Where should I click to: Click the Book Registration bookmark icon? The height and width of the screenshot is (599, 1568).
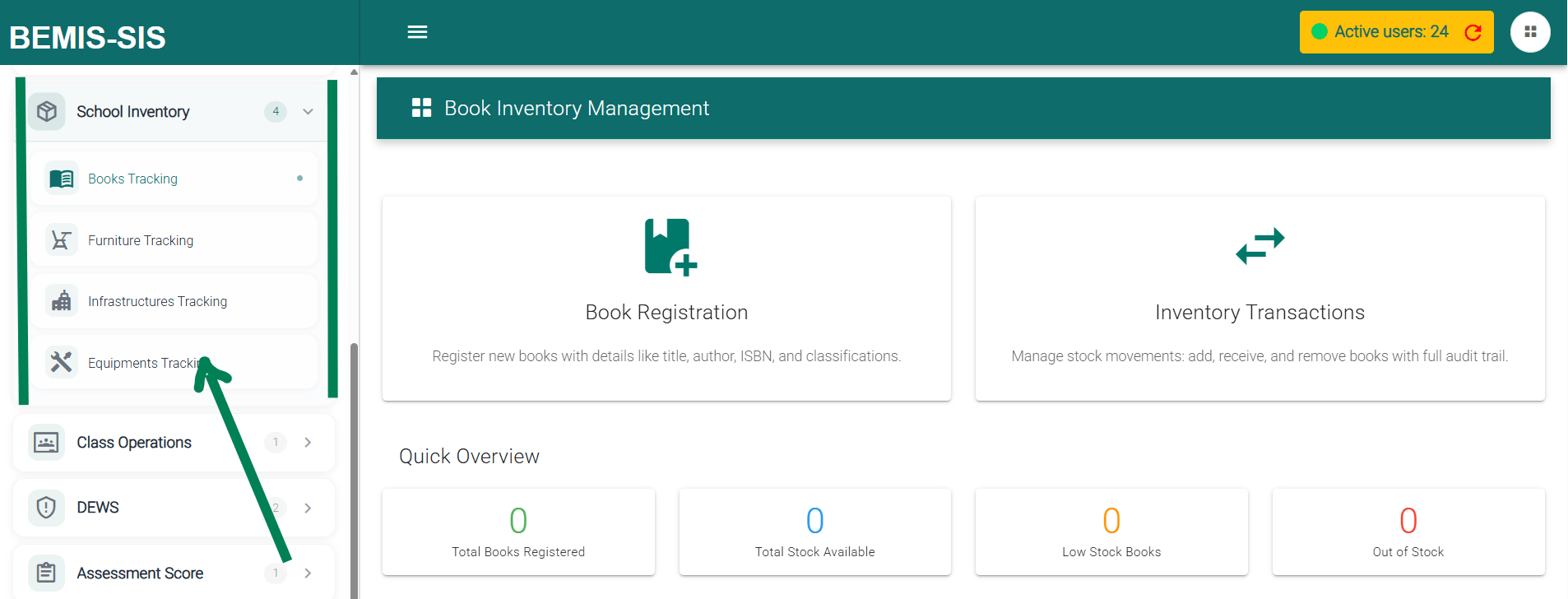pyautogui.click(x=670, y=246)
